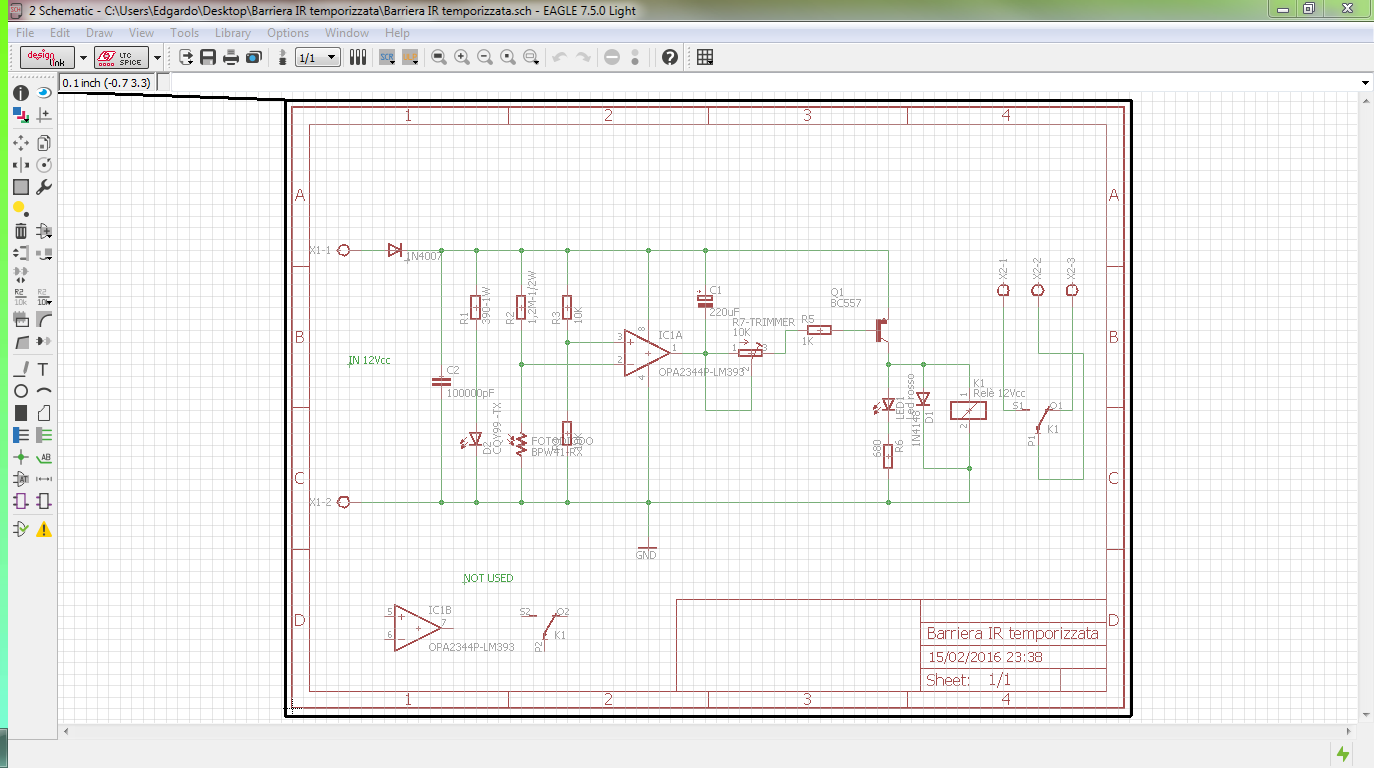1374x768 pixels.
Task: Toggle the grid settings button
Action: coord(704,57)
